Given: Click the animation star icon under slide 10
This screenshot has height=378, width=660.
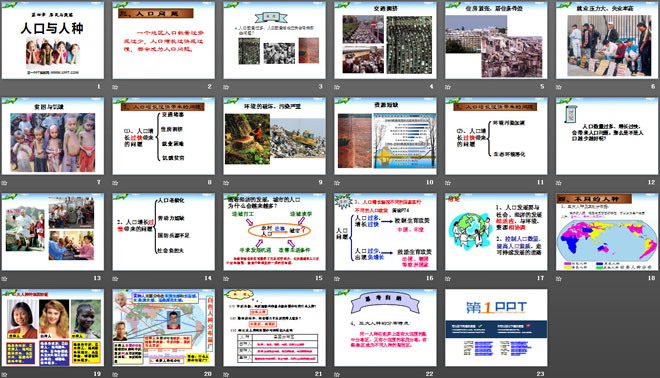Looking at the screenshot, I should click(x=337, y=183).
